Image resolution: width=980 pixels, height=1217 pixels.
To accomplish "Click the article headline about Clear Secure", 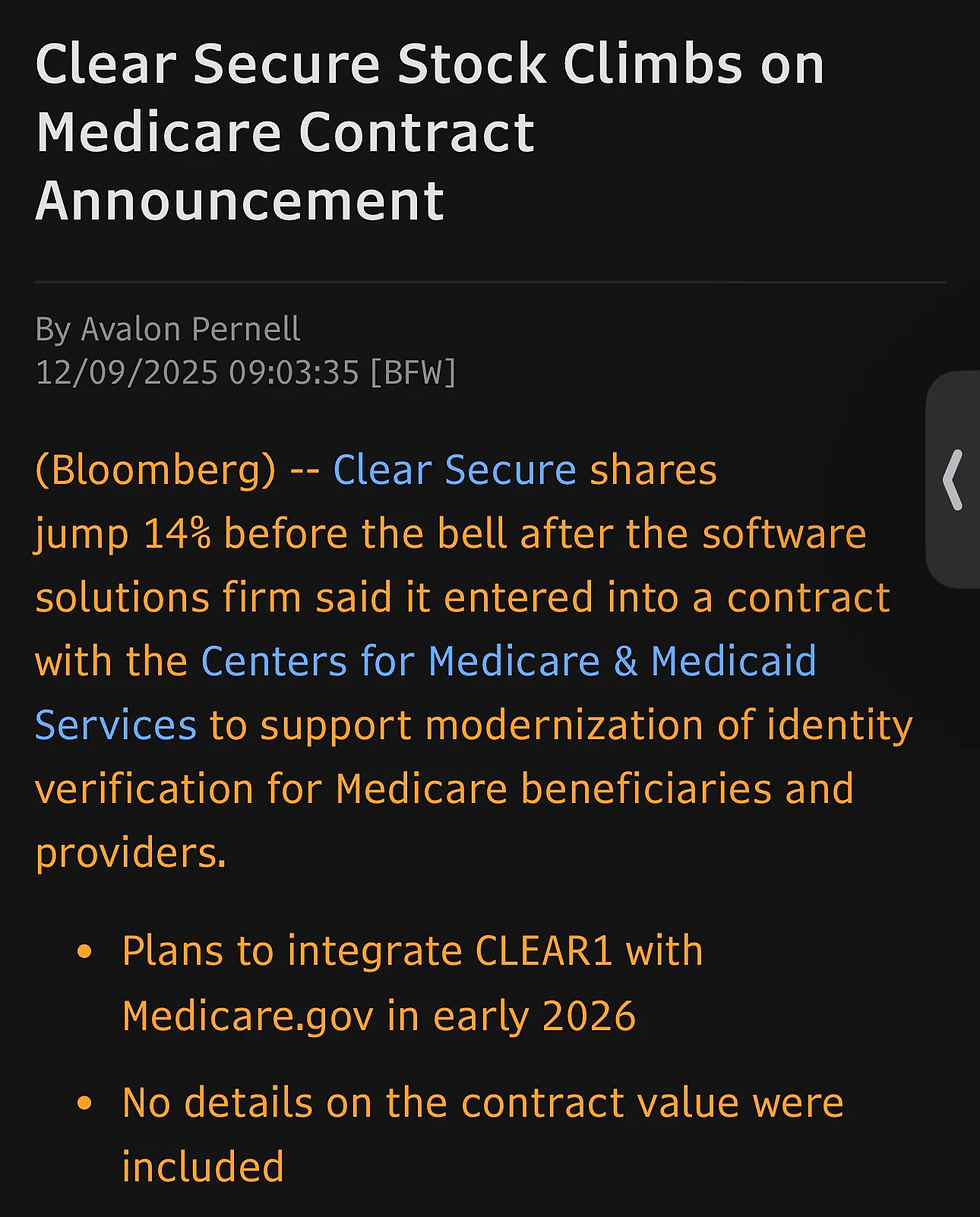I will click(x=430, y=132).
